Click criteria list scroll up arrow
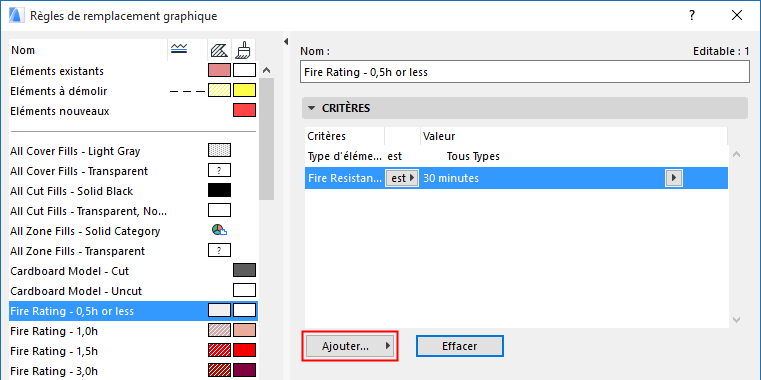Screen dimensions: 761x380 click(x=736, y=155)
